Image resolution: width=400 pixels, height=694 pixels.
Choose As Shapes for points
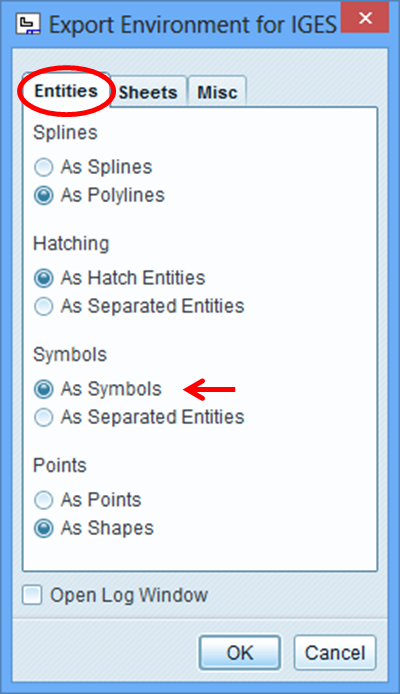tap(94, 528)
